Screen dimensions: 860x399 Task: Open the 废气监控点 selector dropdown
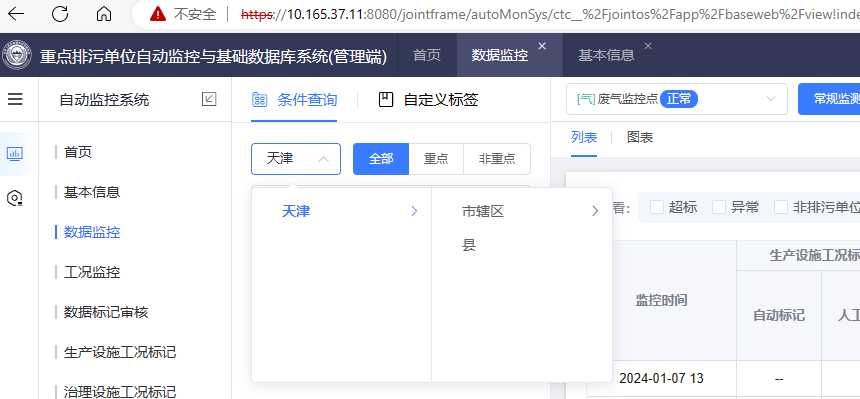pos(677,99)
